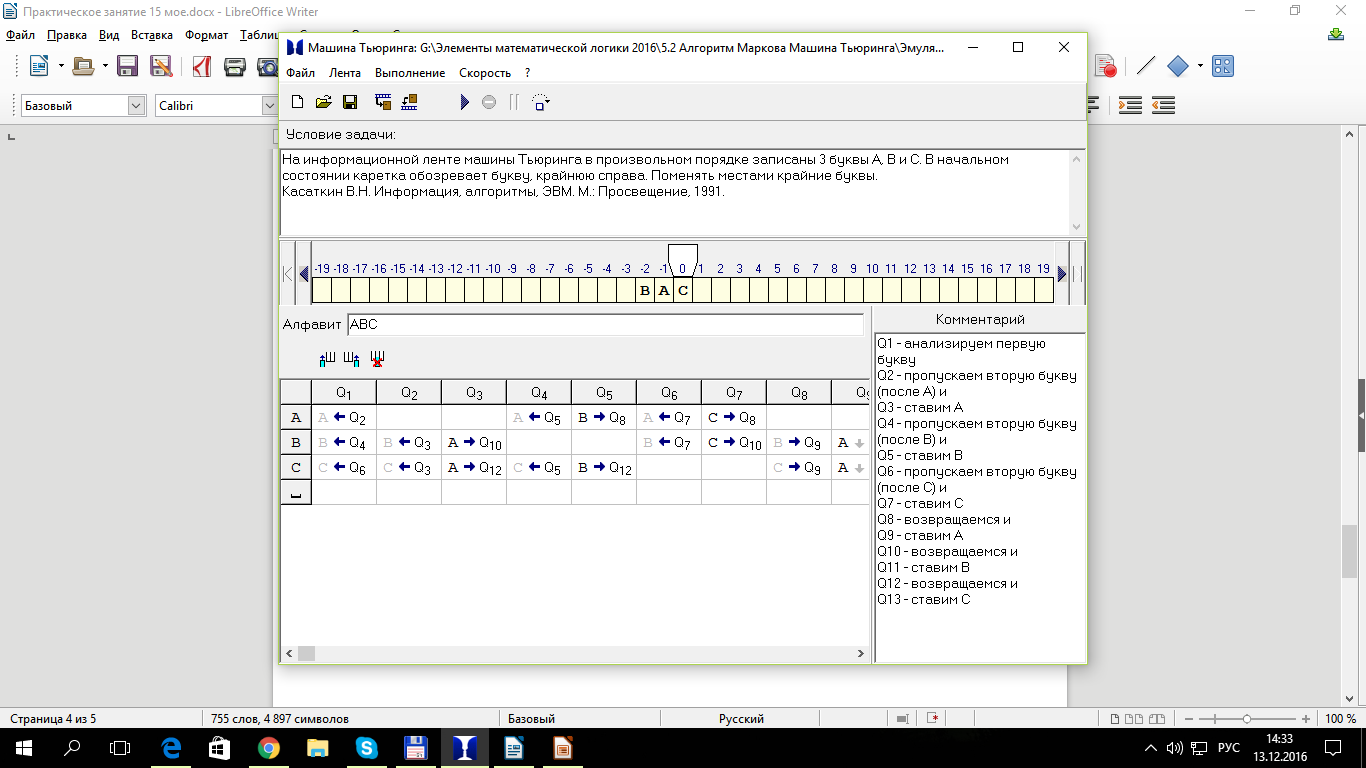This screenshot has width=1366, height=768.
Task: Click the horizontal scrollbar under the state table
Action: pyautogui.click(x=576, y=653)
